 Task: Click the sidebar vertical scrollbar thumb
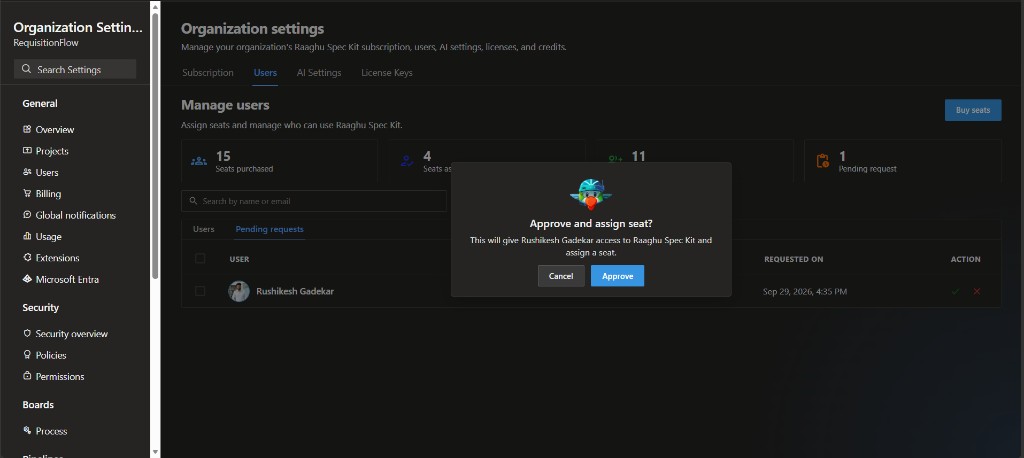[155, 145]
